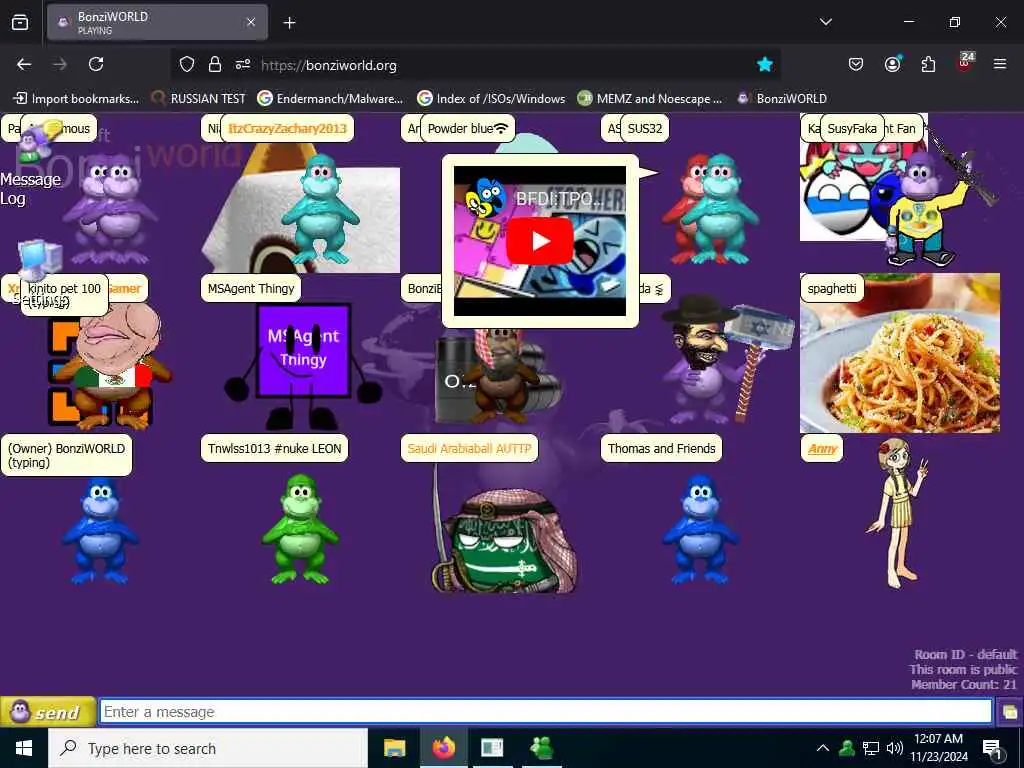This screenshot has height=768, width=1024.
Task: Select kinito pet 100 name tag
Action: pos(64,294)
